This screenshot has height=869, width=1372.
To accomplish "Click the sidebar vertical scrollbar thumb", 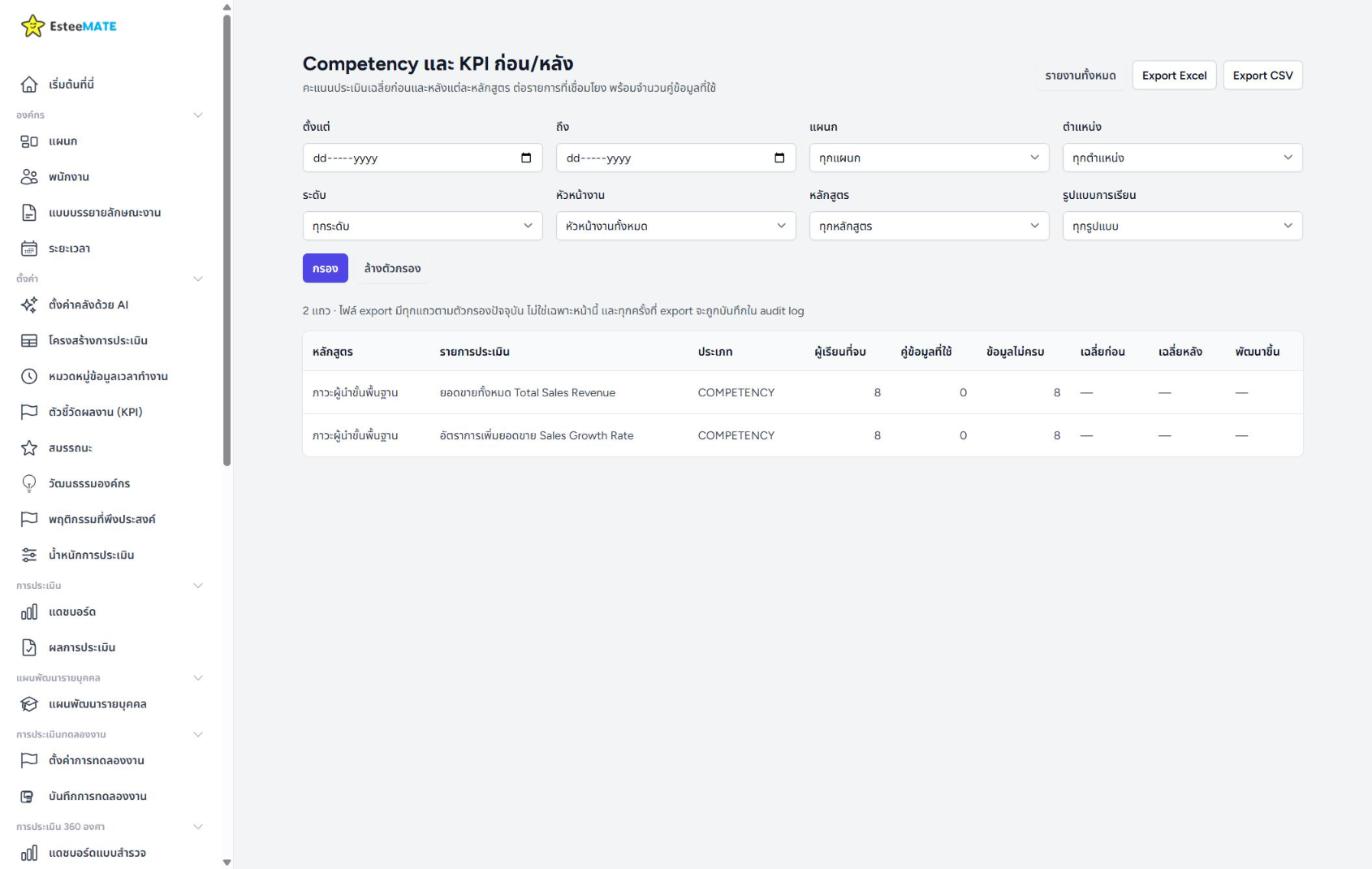I will (227, 240).
